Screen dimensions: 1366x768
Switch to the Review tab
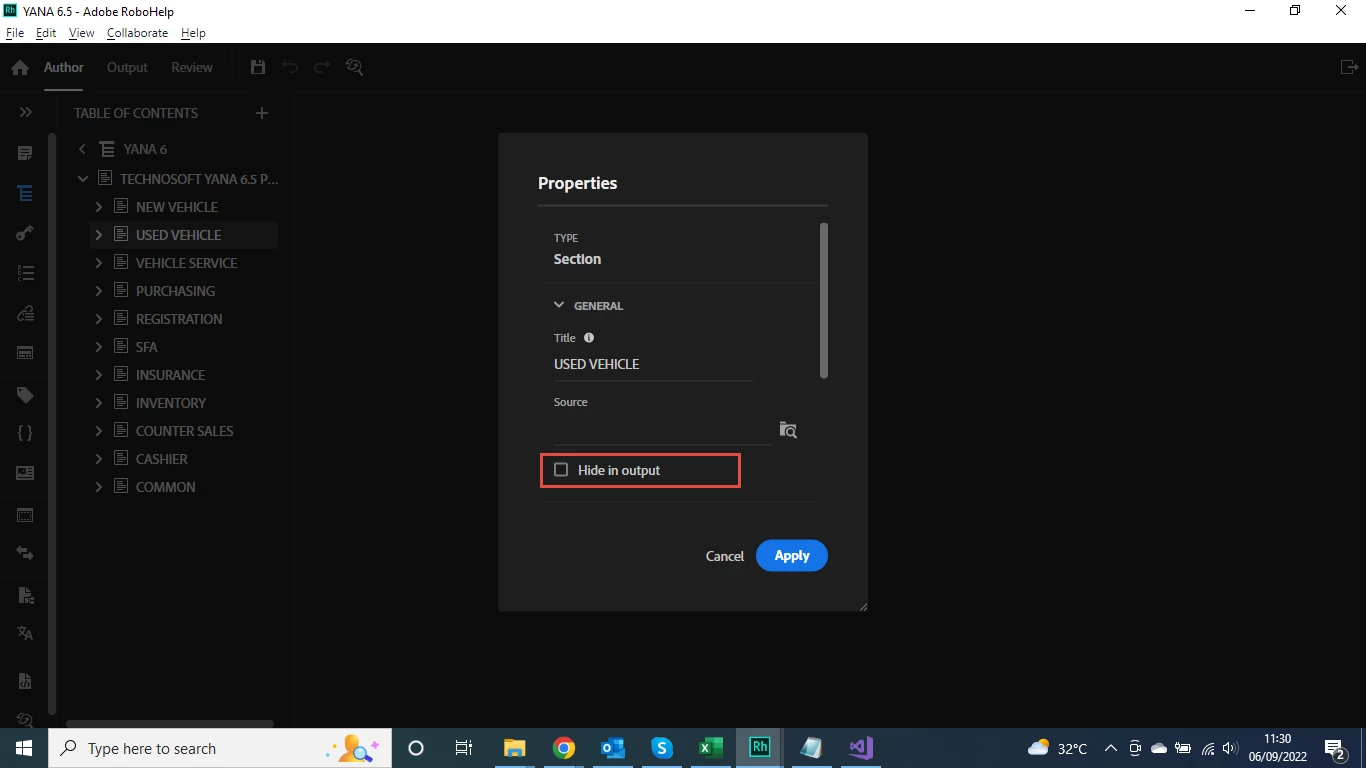pos(192,67)
